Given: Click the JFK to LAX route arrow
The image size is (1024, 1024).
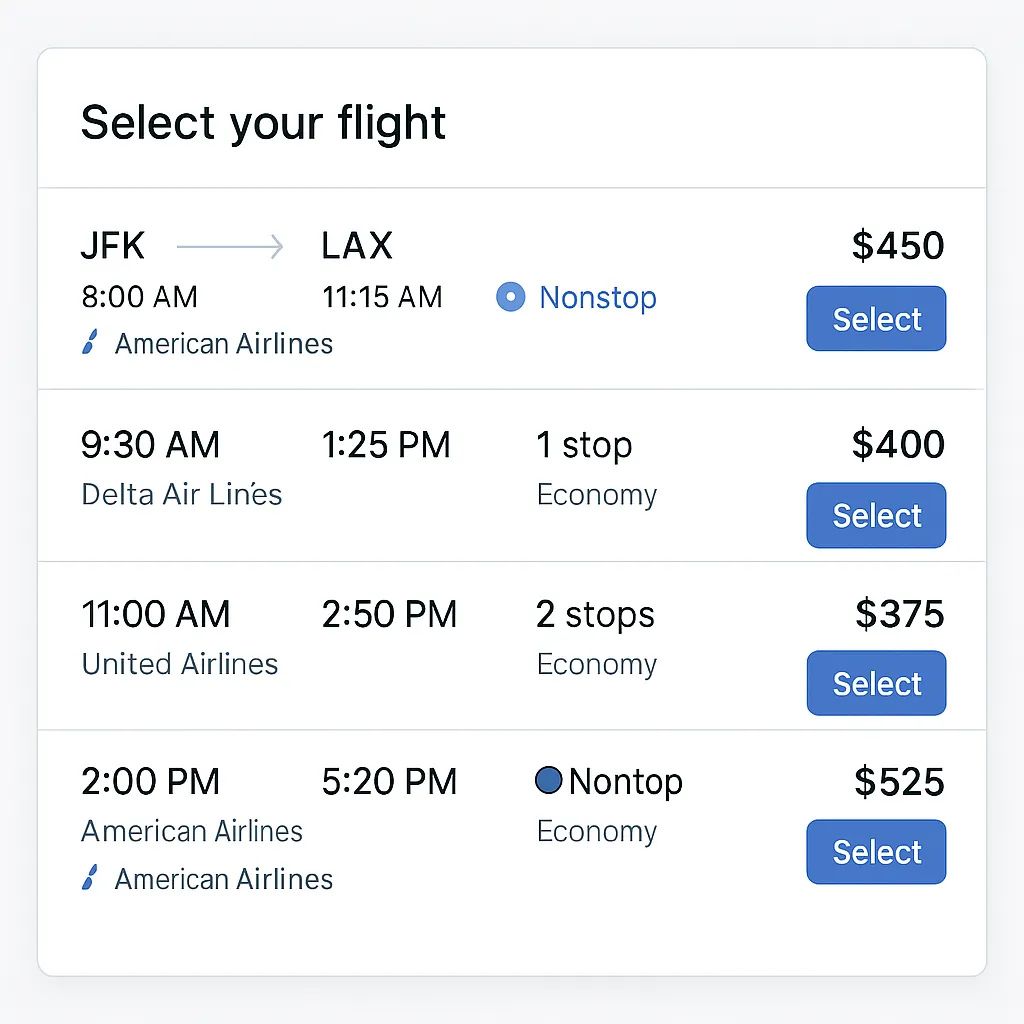Looking at the screenshot, I should [230, 247].
